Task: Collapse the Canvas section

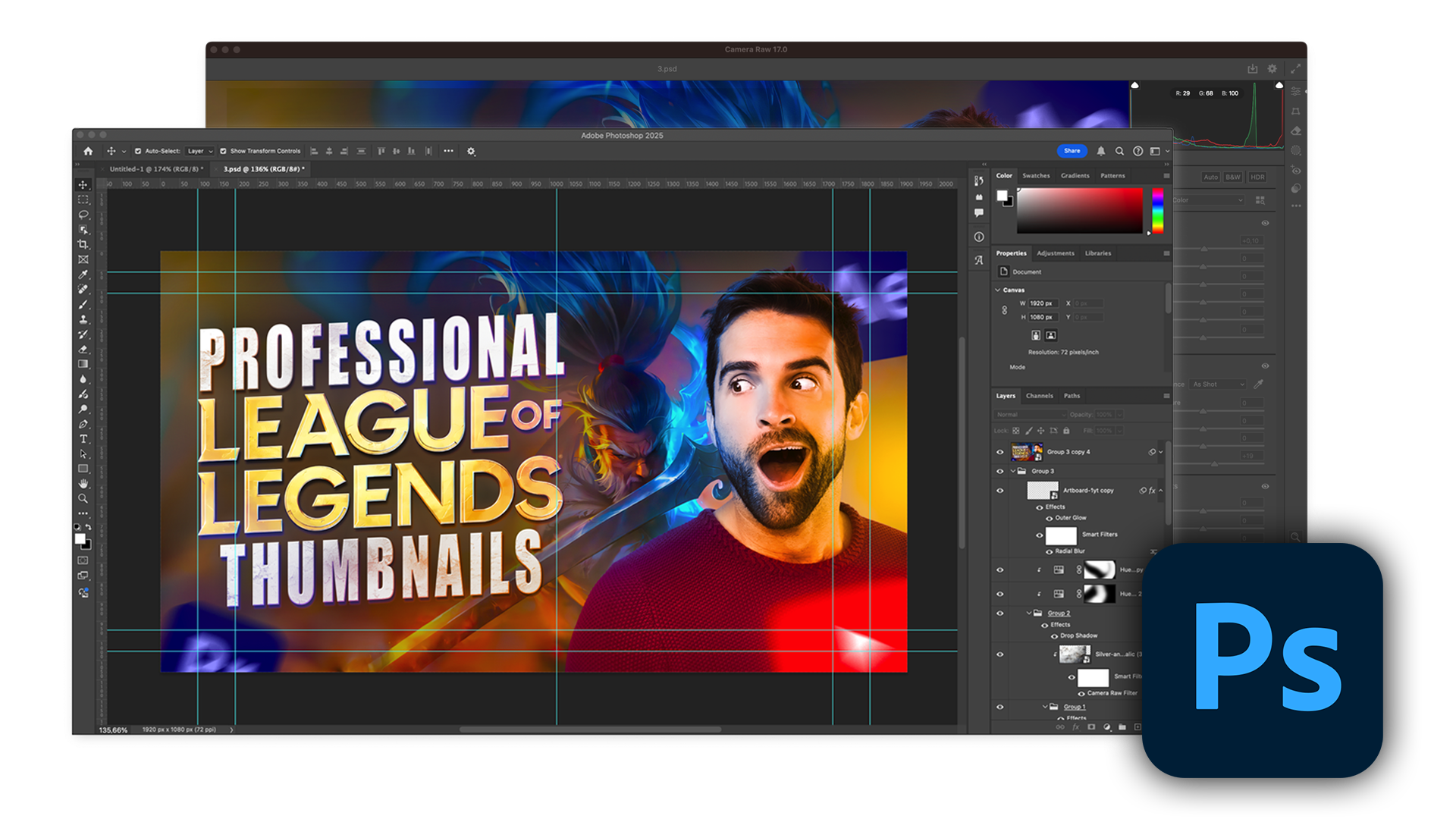Action: 998,290
